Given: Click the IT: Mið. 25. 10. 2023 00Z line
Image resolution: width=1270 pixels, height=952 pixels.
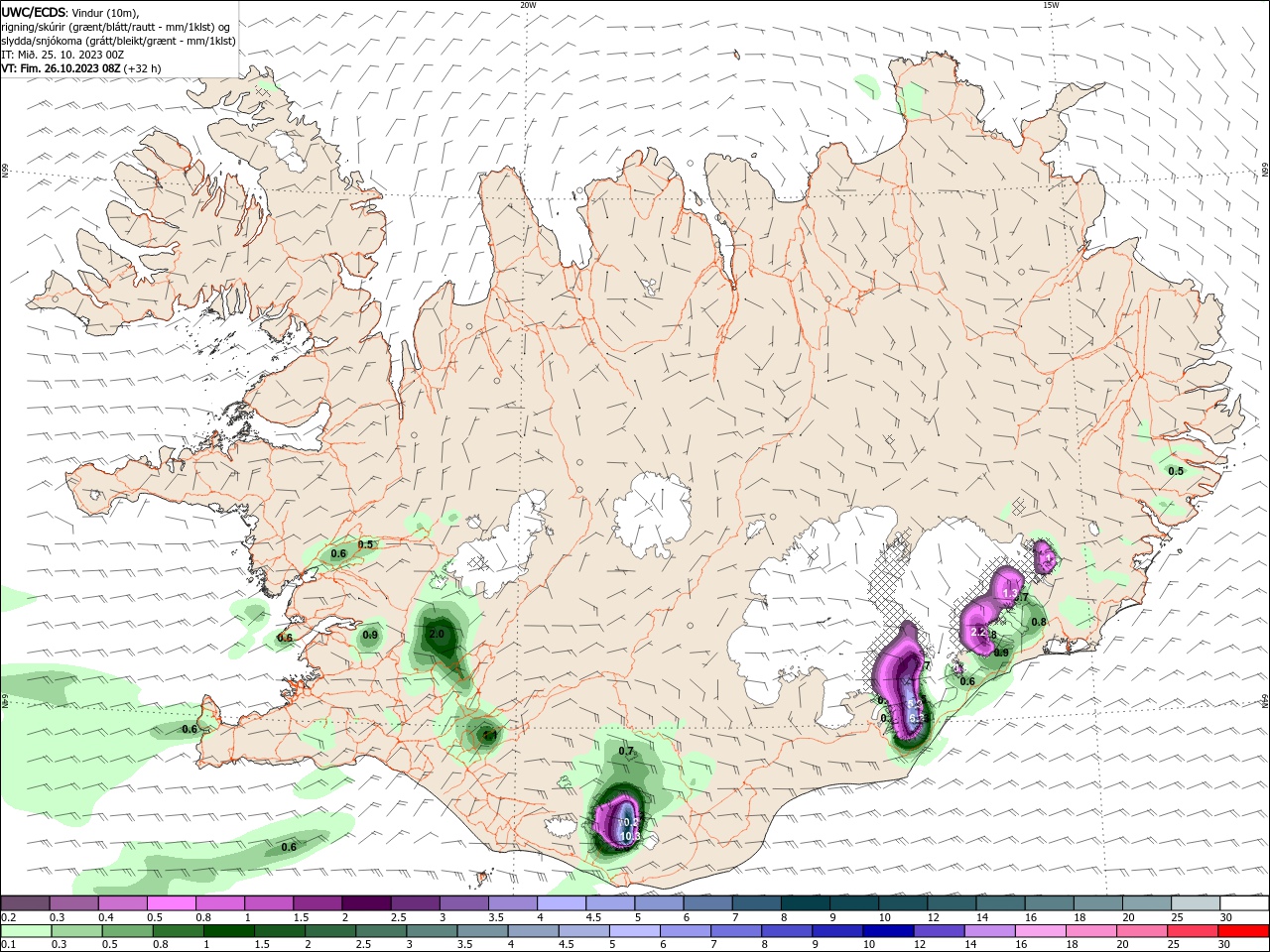Looking at the screenshot, I should [63, 55].
